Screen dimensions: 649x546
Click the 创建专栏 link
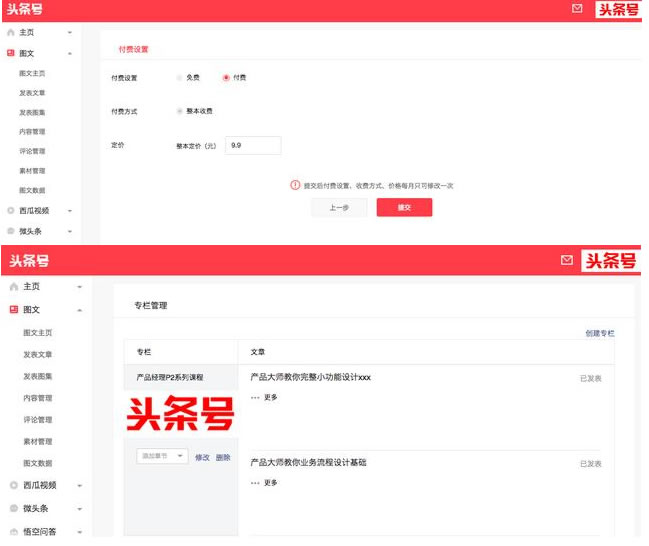tap(599, 334)
